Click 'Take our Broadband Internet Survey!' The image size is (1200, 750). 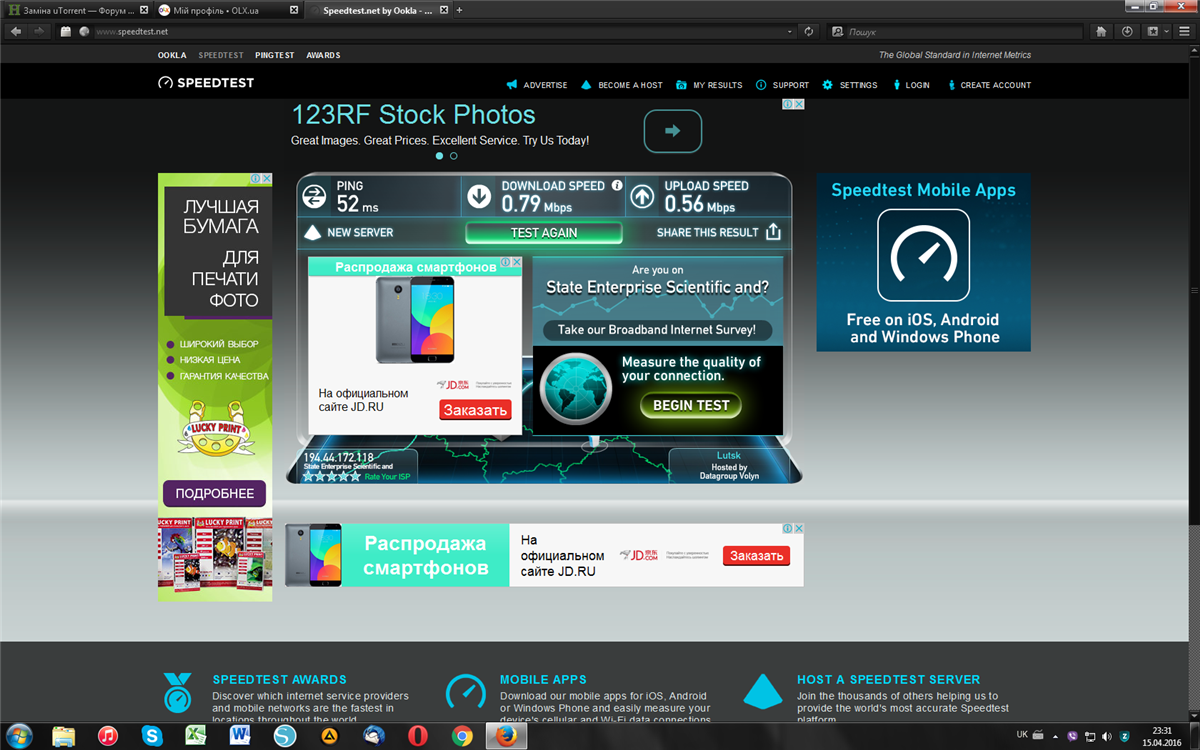657,330
